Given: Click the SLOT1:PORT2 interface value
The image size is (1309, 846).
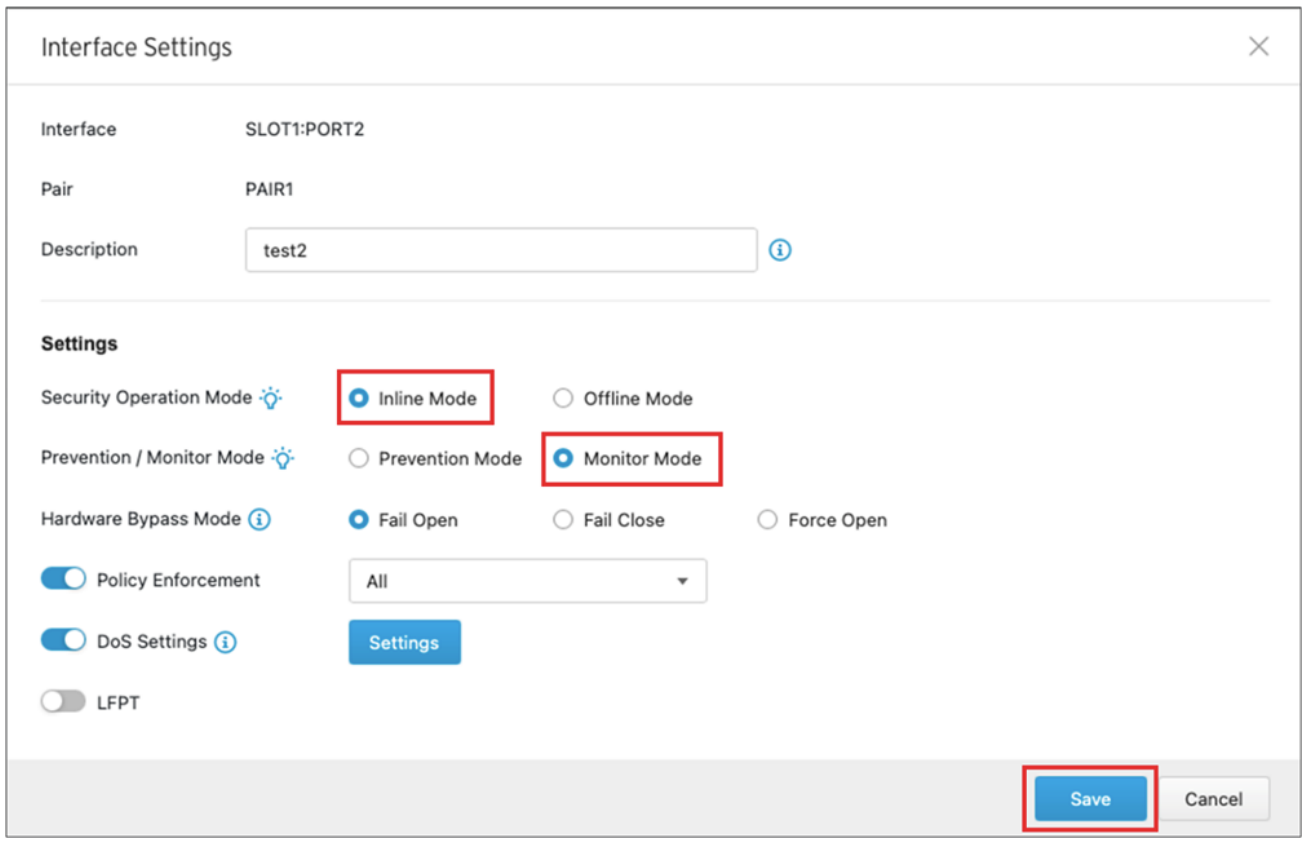Looking at the screenshot, I should pos(305,129).
